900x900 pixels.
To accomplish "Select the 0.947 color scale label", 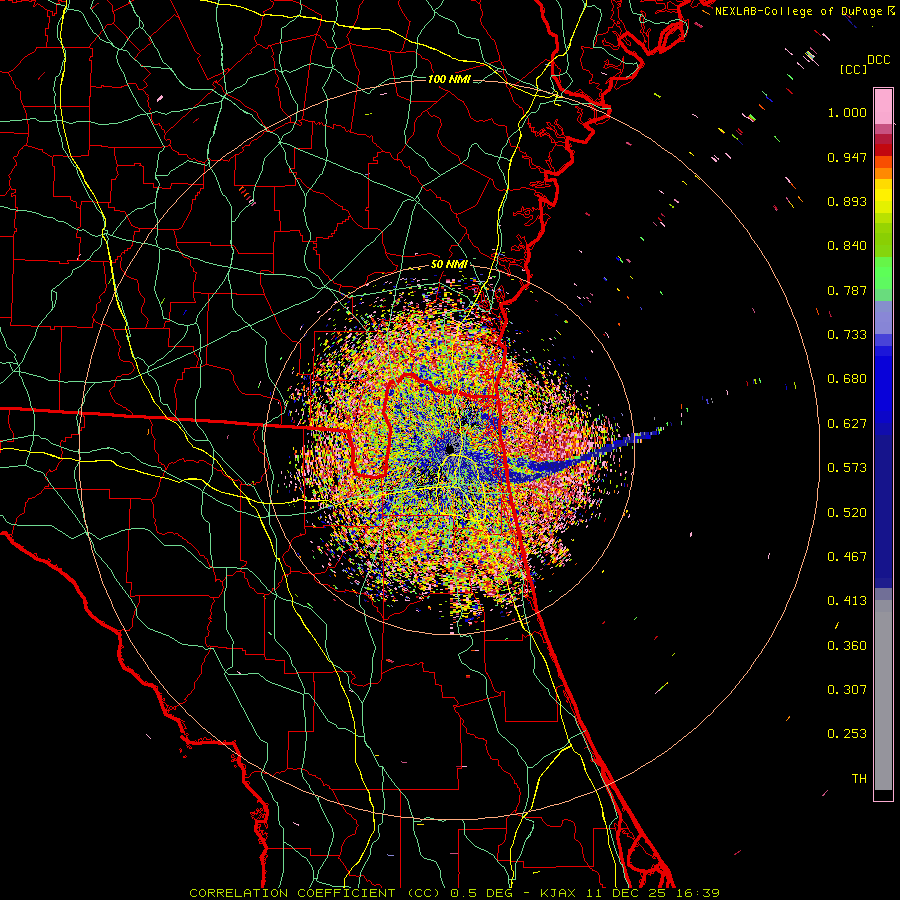I will point(847,157).
